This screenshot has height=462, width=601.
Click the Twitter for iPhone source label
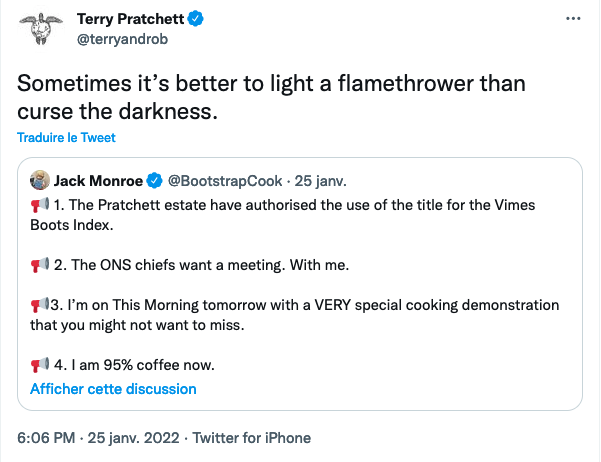click(x=251, y=437)
